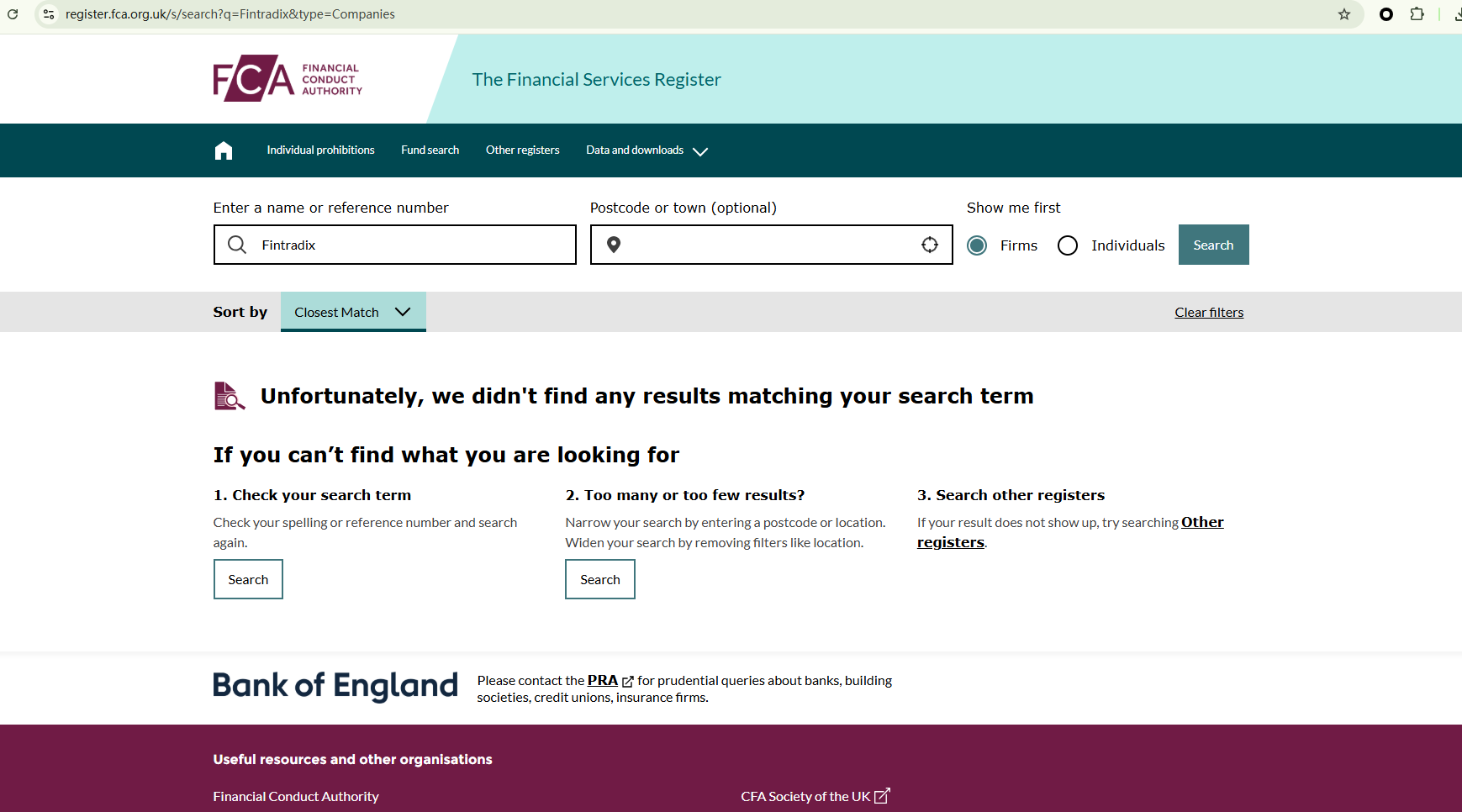1462x812 pixels.
Task: Click the teal Search button
Action: [1213, 245]
